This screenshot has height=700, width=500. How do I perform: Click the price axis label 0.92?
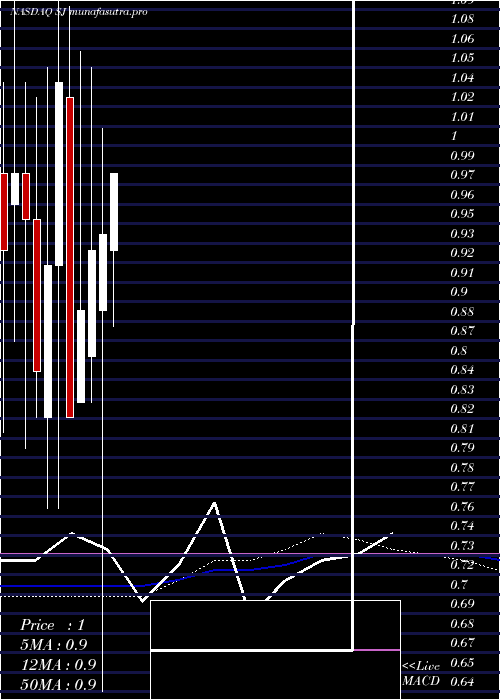[462, 253]
